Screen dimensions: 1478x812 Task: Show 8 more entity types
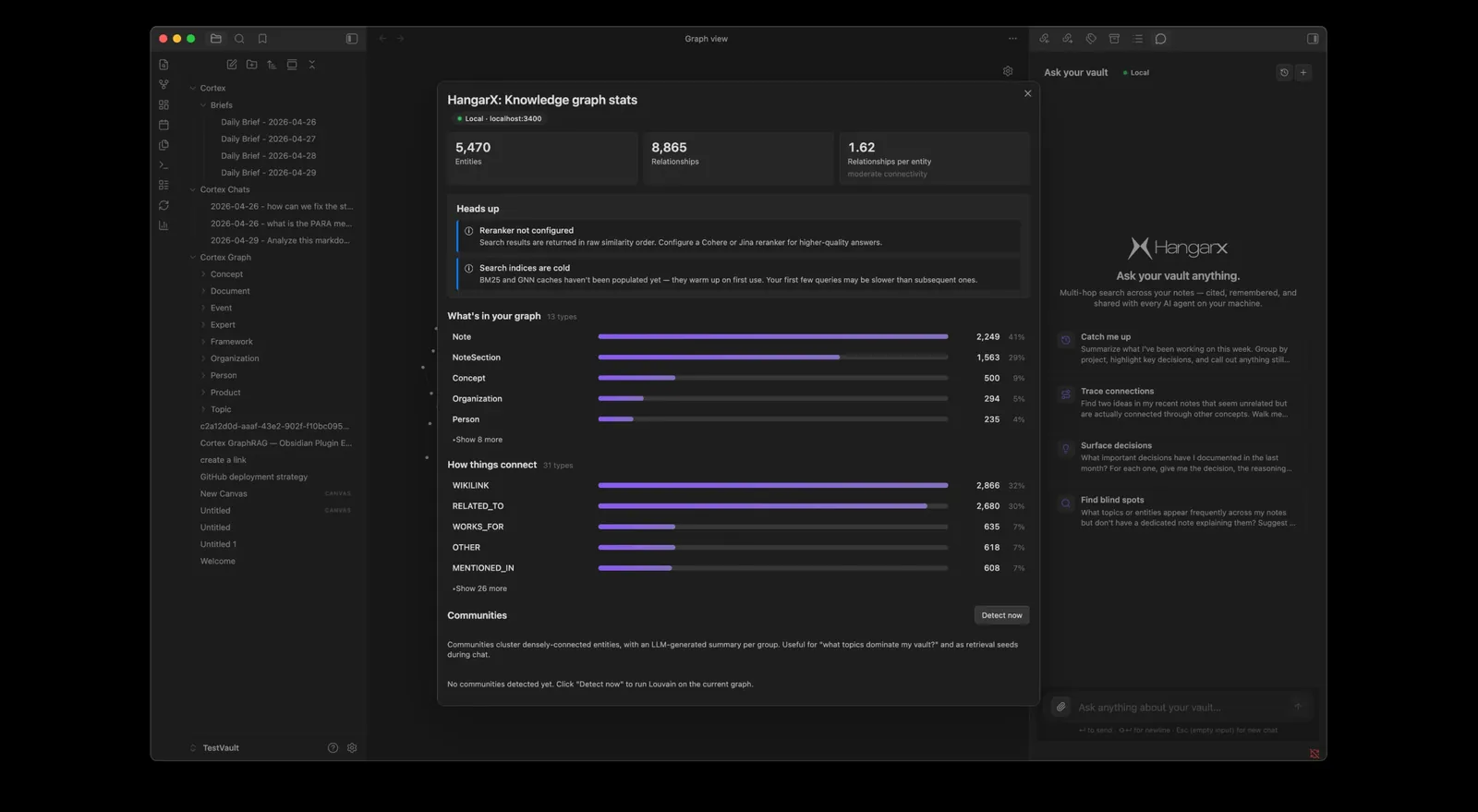coord(478,440)
